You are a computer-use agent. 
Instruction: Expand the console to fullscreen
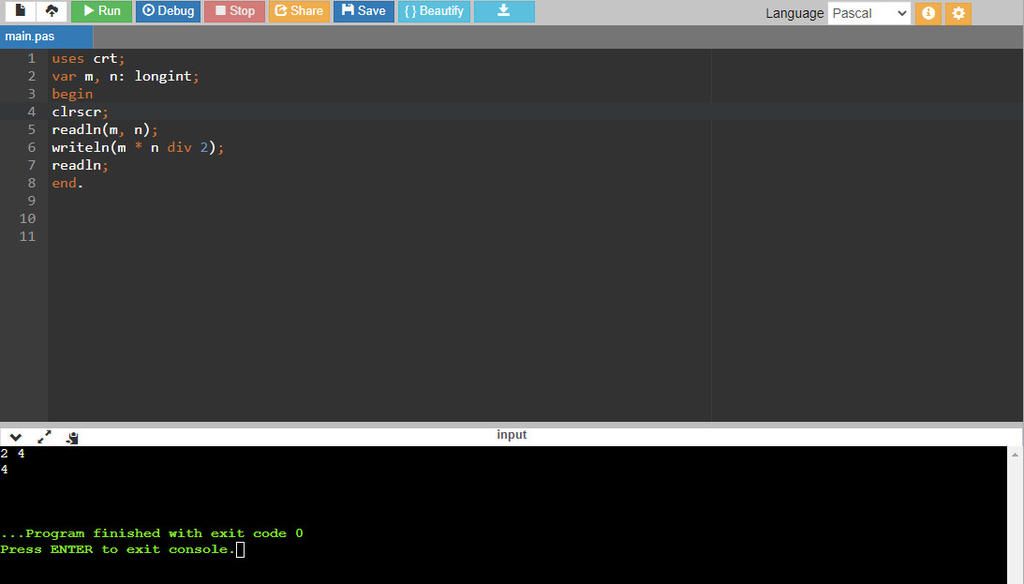click(x=44, y=437)
